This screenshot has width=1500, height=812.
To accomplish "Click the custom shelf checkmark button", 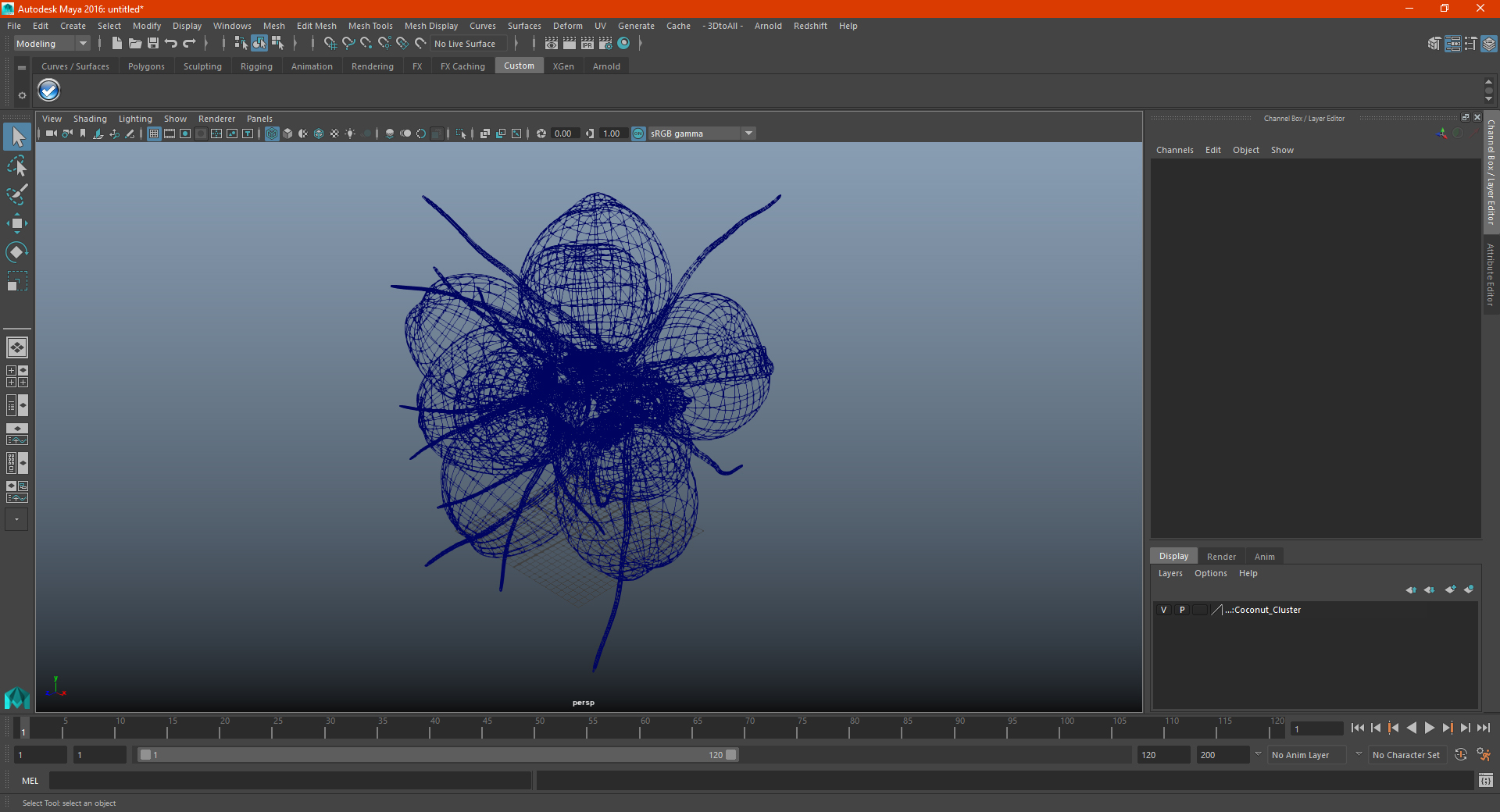I will pyautogui.click(x=49, y=91).
